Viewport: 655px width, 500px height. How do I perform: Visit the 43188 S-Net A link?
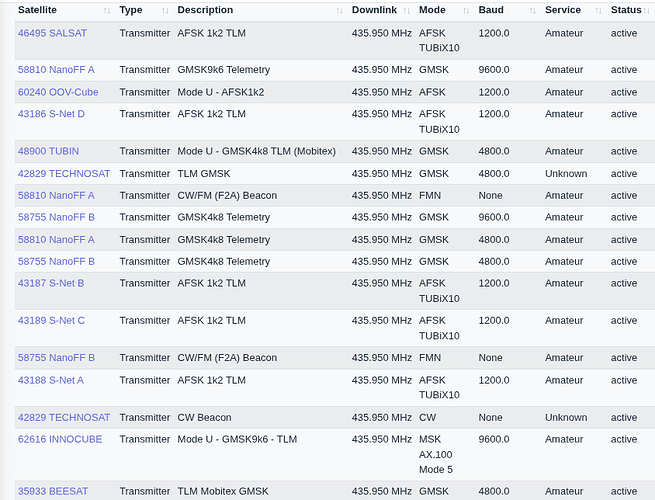coord(51,380)
